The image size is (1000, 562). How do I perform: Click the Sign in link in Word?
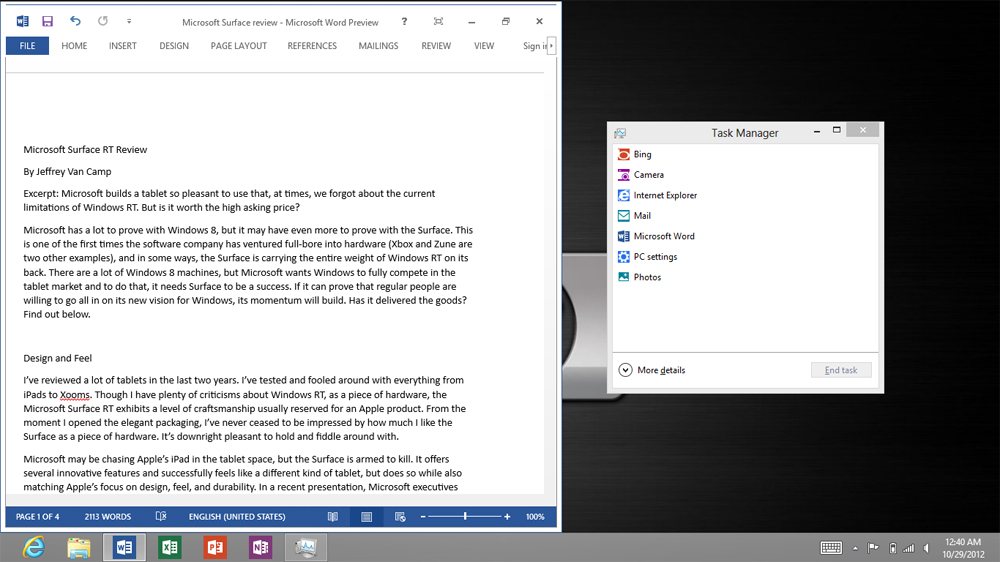[534, 46]
